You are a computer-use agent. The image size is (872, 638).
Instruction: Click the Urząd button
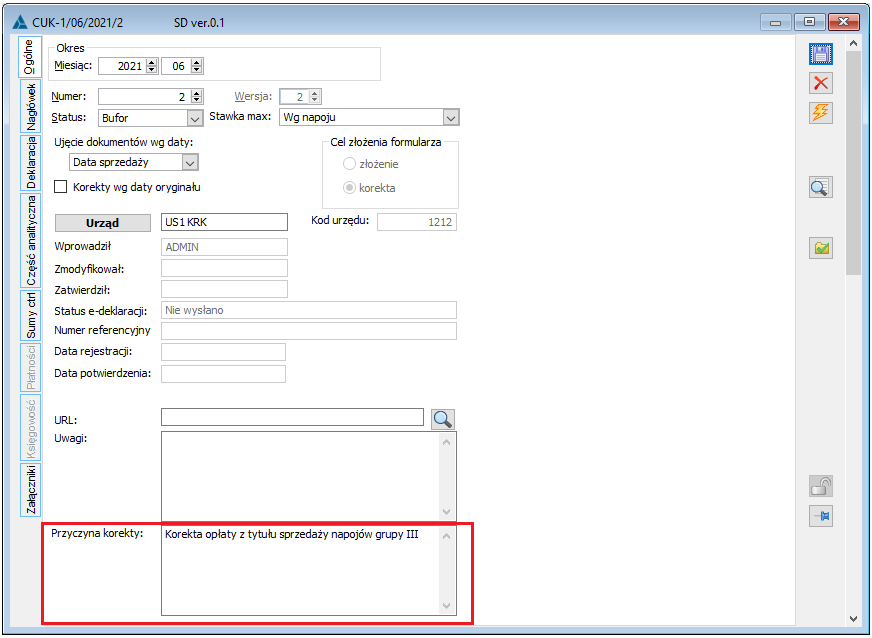[102, 222]
